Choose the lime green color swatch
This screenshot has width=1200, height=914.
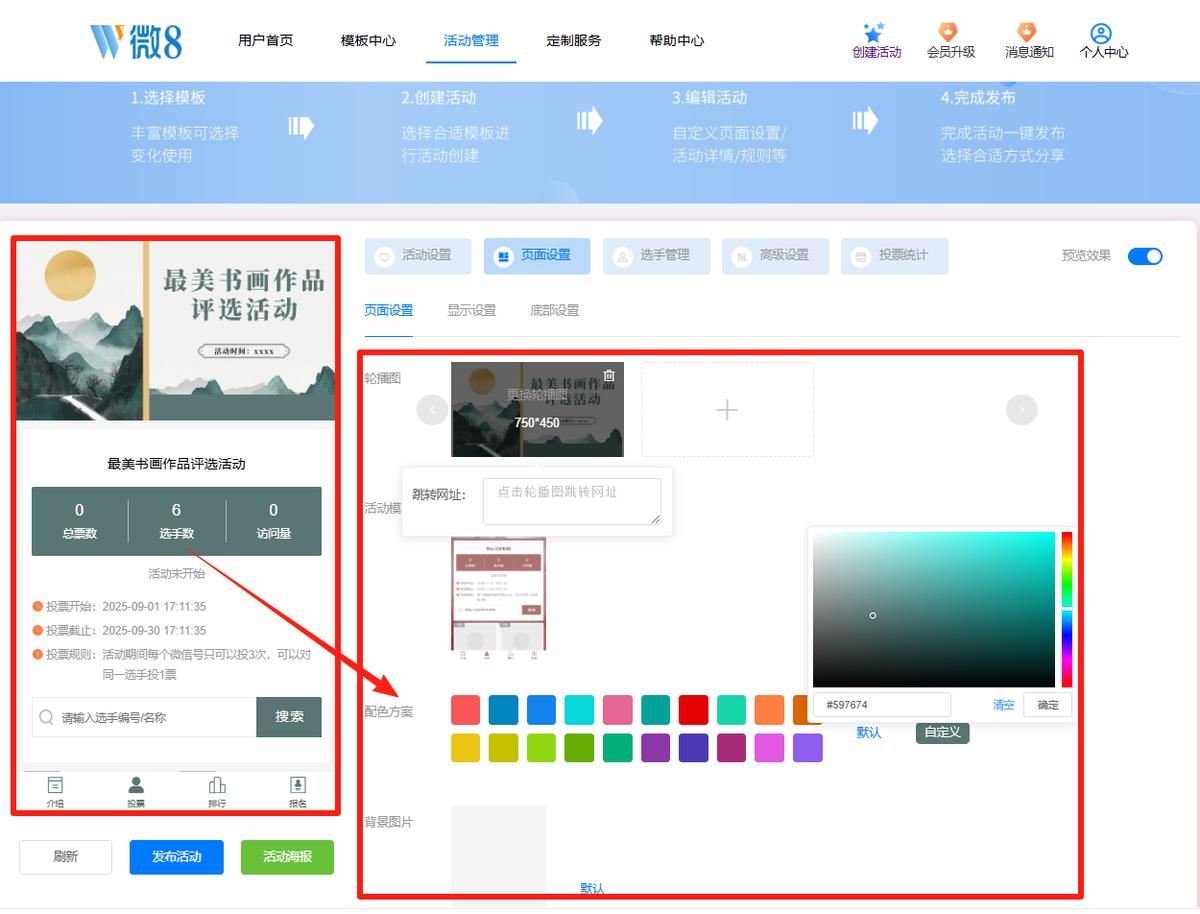pos(542,748)
